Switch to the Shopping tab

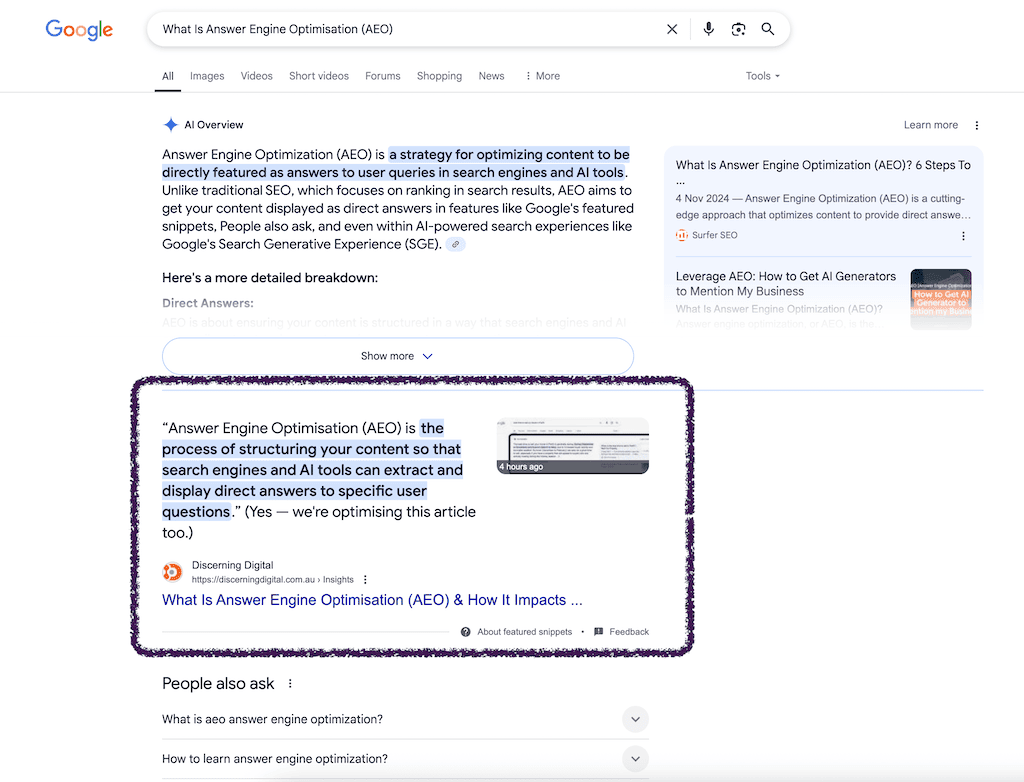coord(440,76)
